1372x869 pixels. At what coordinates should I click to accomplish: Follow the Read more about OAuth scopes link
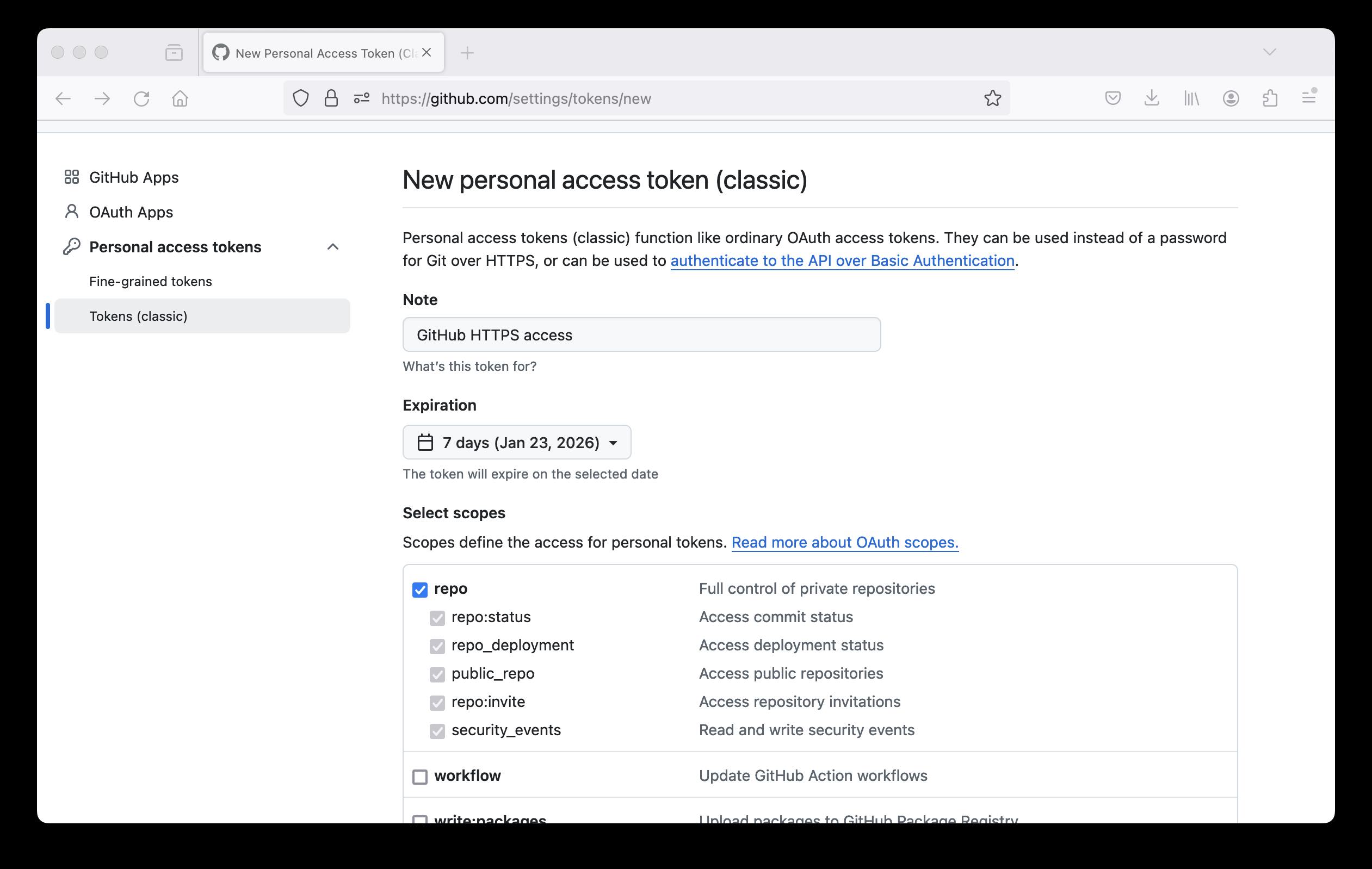point(845,542)
